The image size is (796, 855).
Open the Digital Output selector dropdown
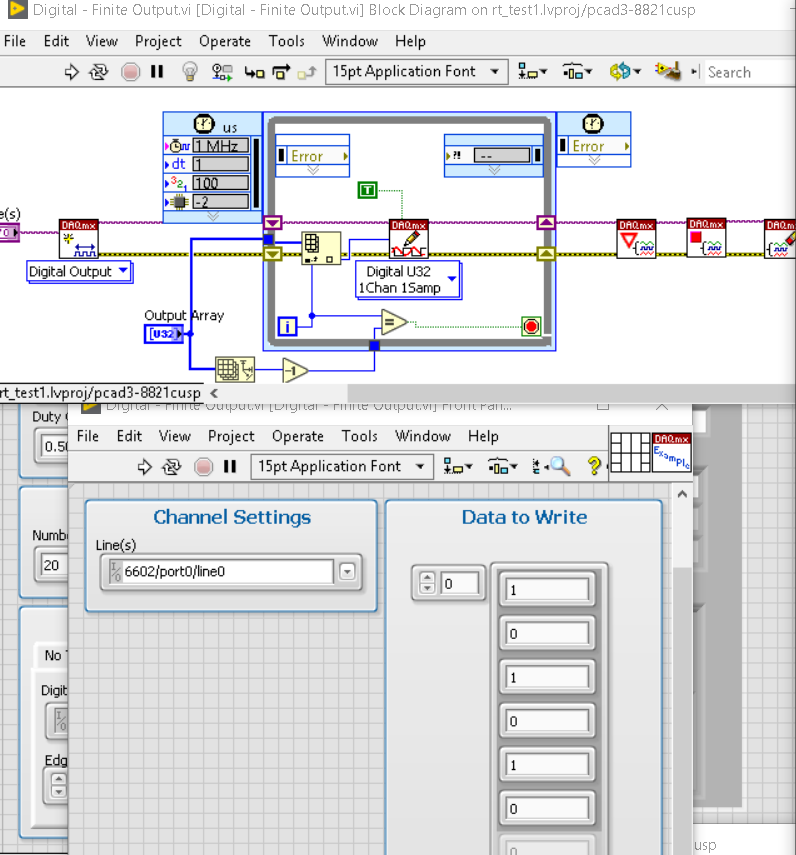[79, 271]
